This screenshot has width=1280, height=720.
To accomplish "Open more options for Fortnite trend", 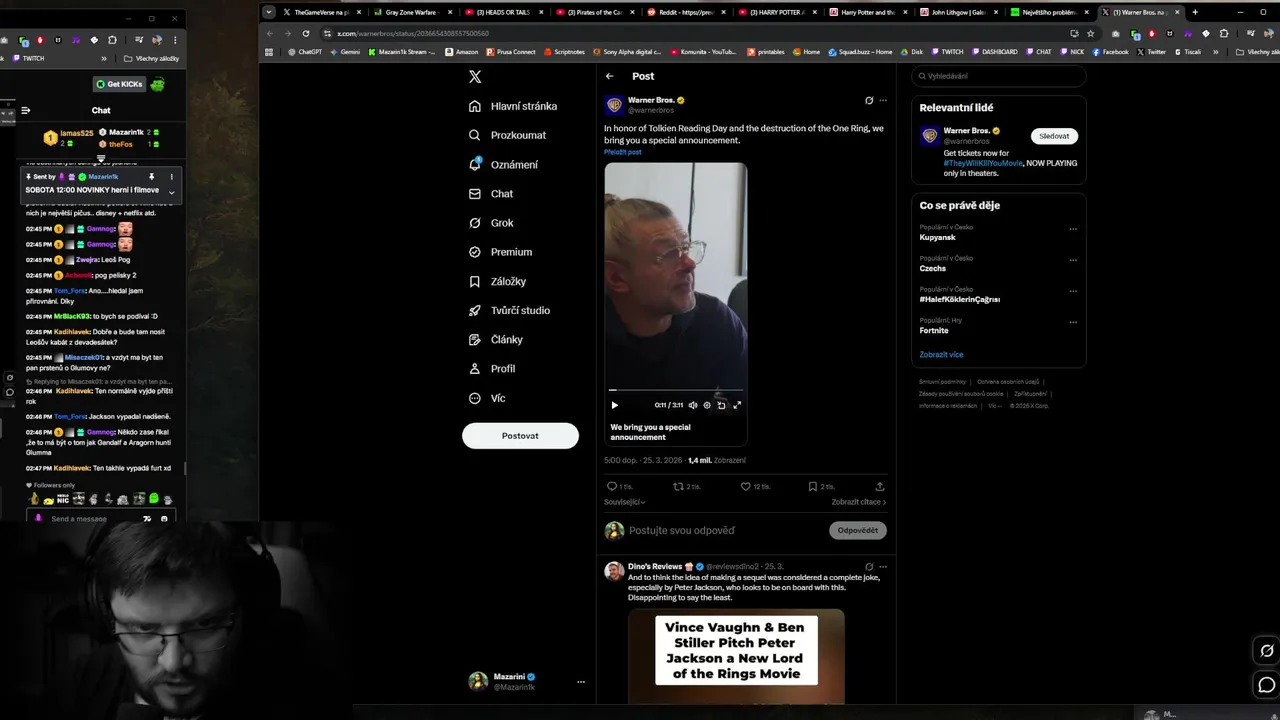I will pos(1073,321).
